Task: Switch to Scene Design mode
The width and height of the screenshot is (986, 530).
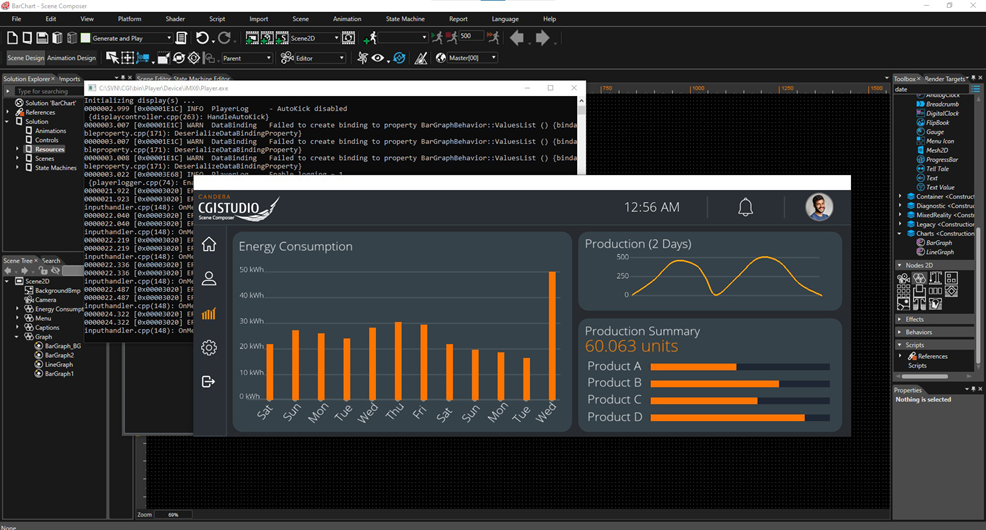Action: (25, 58)
